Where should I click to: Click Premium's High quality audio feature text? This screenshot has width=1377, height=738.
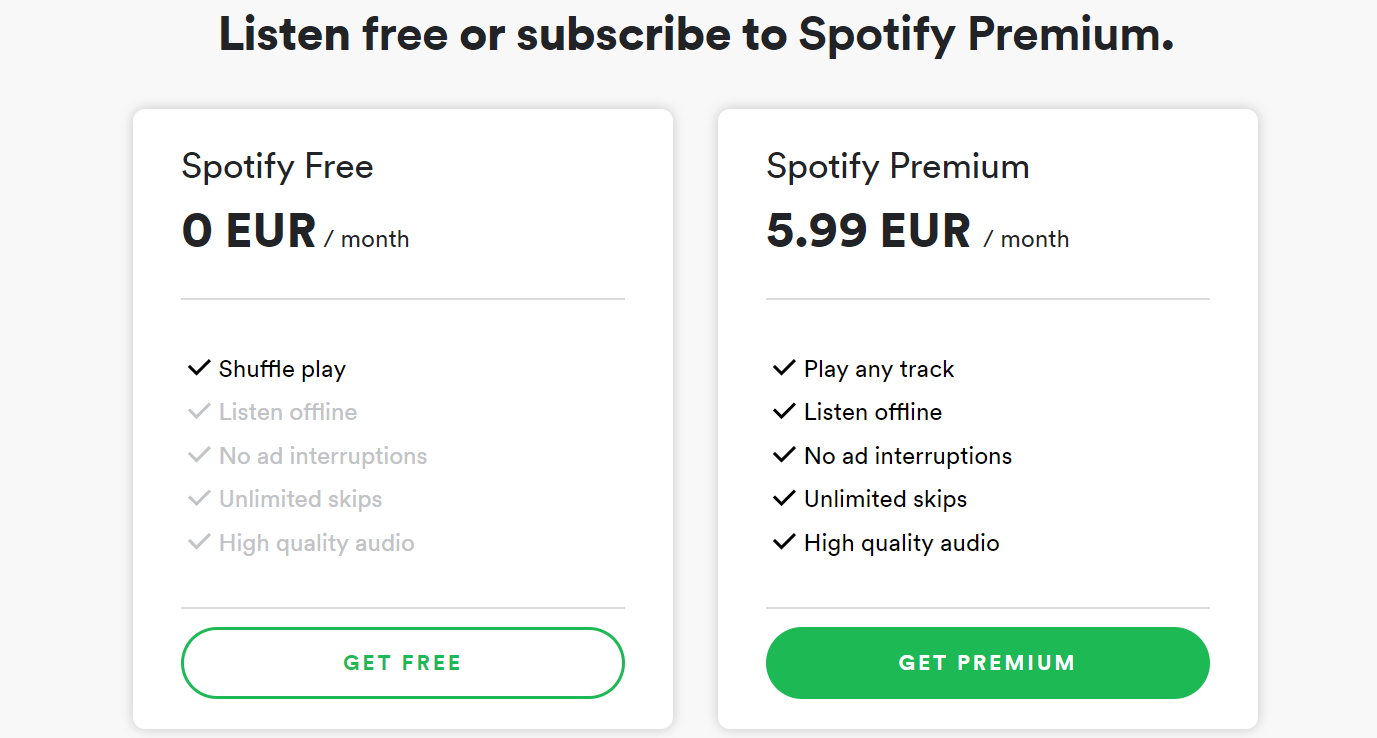click(902, 543)
